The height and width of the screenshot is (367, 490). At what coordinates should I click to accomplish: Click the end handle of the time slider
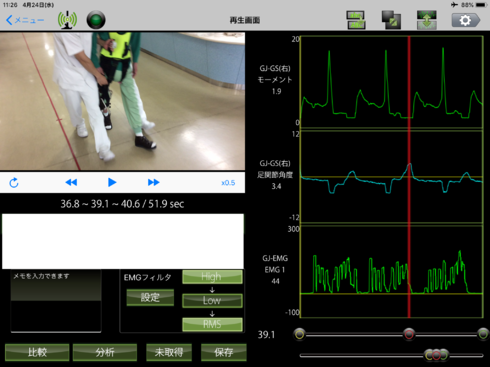pyautogui.click(x=483, y=334)
